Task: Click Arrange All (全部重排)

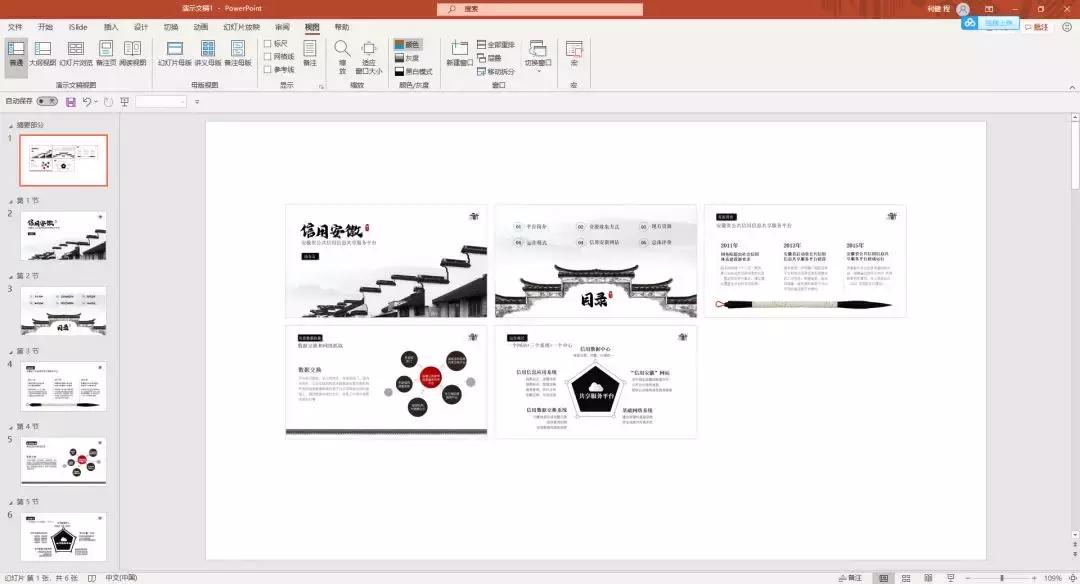Action: tap(496, 44)
